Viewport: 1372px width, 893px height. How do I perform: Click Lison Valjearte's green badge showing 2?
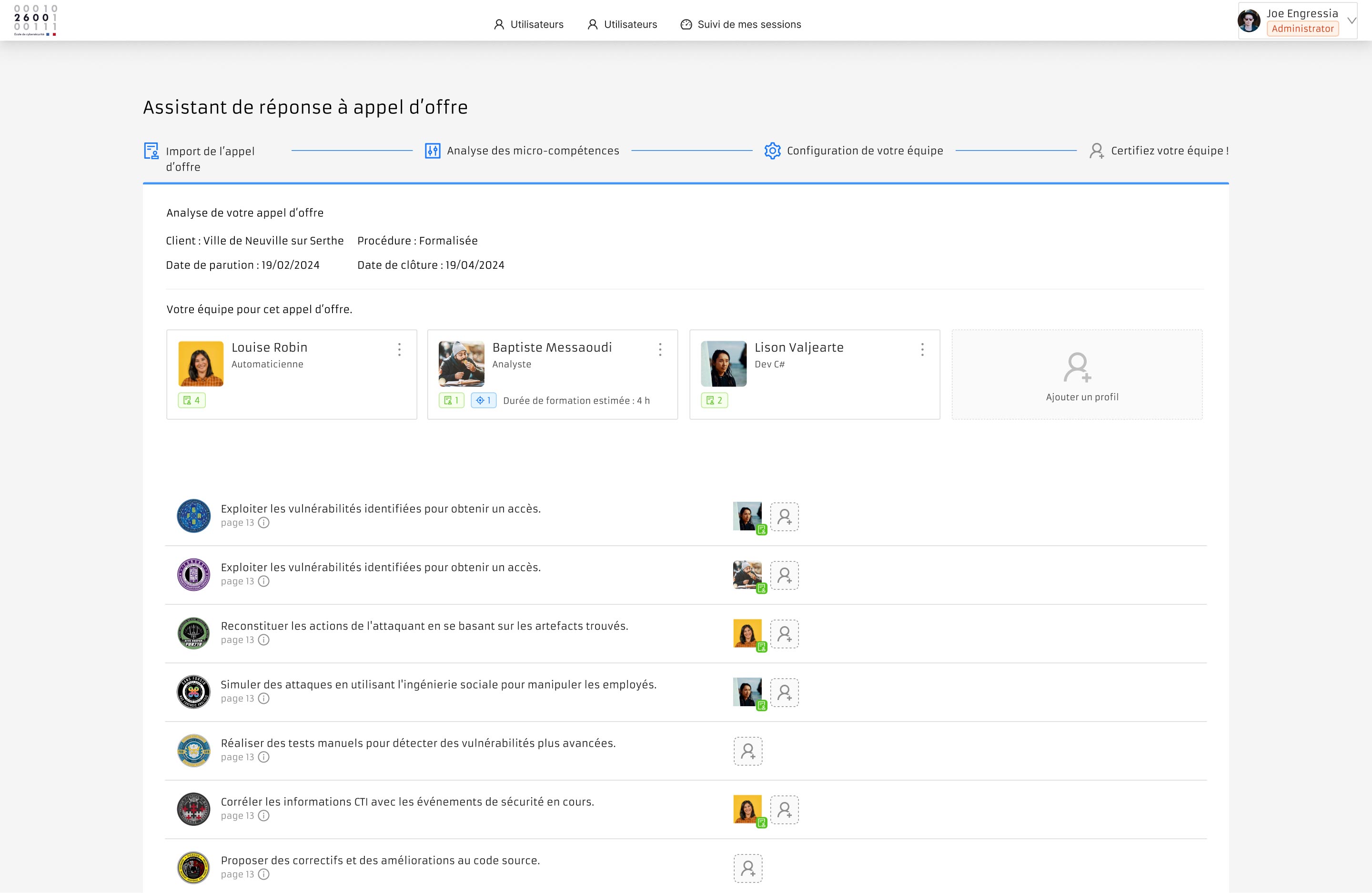[714, 400]
